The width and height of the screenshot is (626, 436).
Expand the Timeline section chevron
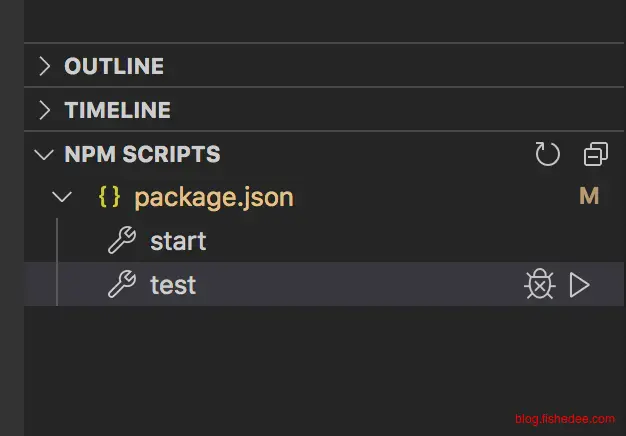(44, 110)
